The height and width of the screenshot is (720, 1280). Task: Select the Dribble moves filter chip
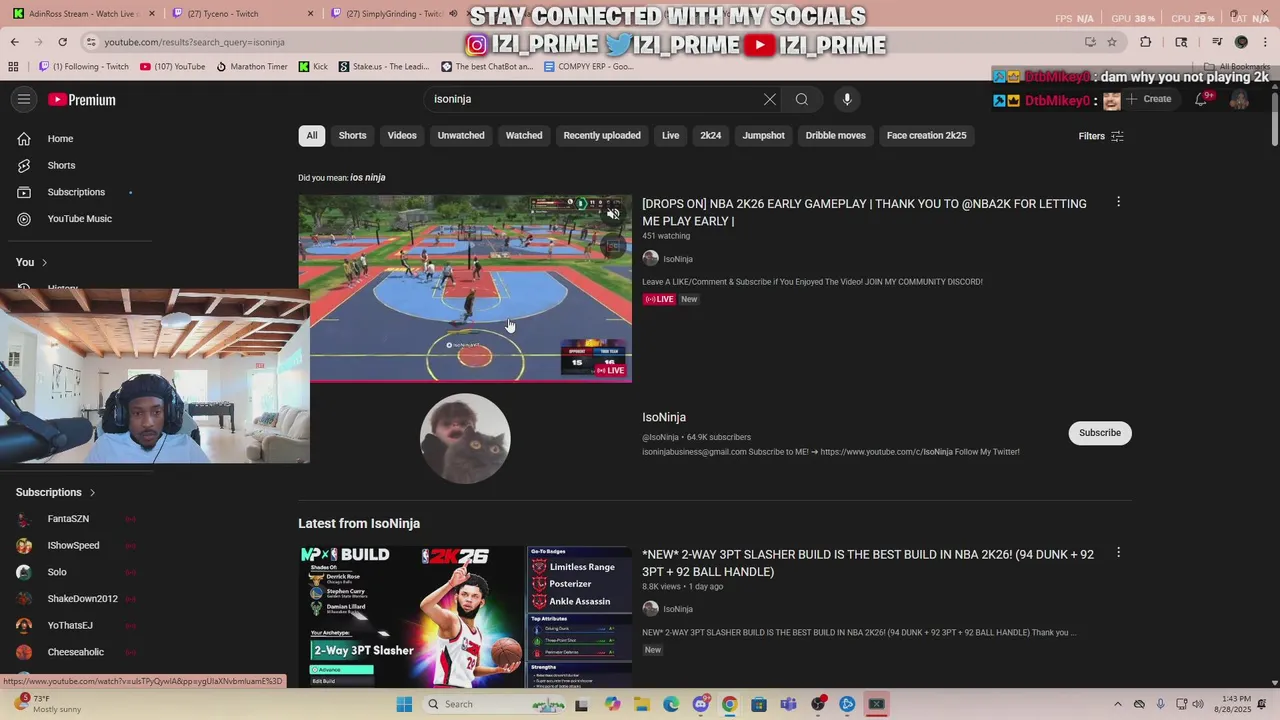[836, 135]
